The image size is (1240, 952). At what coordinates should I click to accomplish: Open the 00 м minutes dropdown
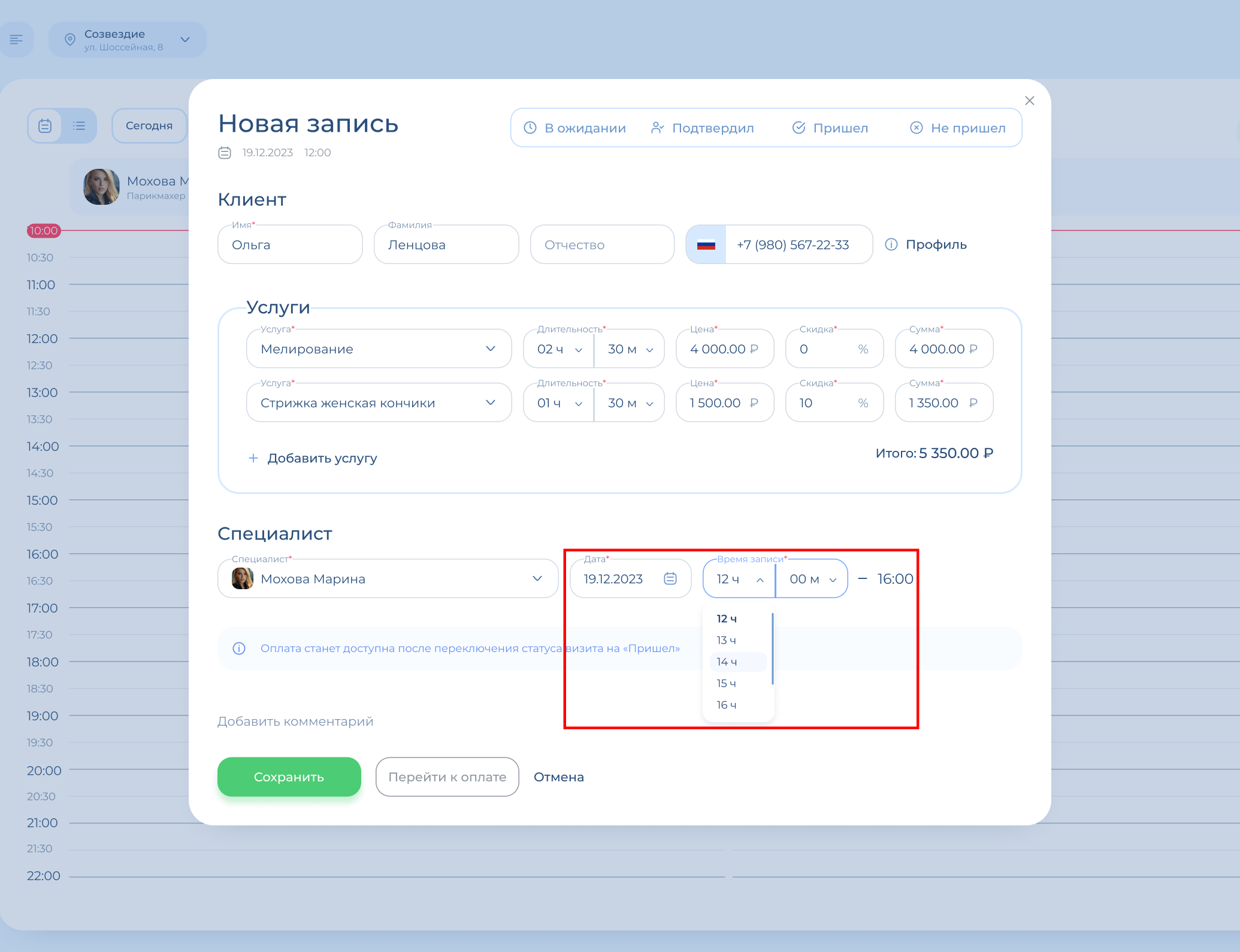812,578
